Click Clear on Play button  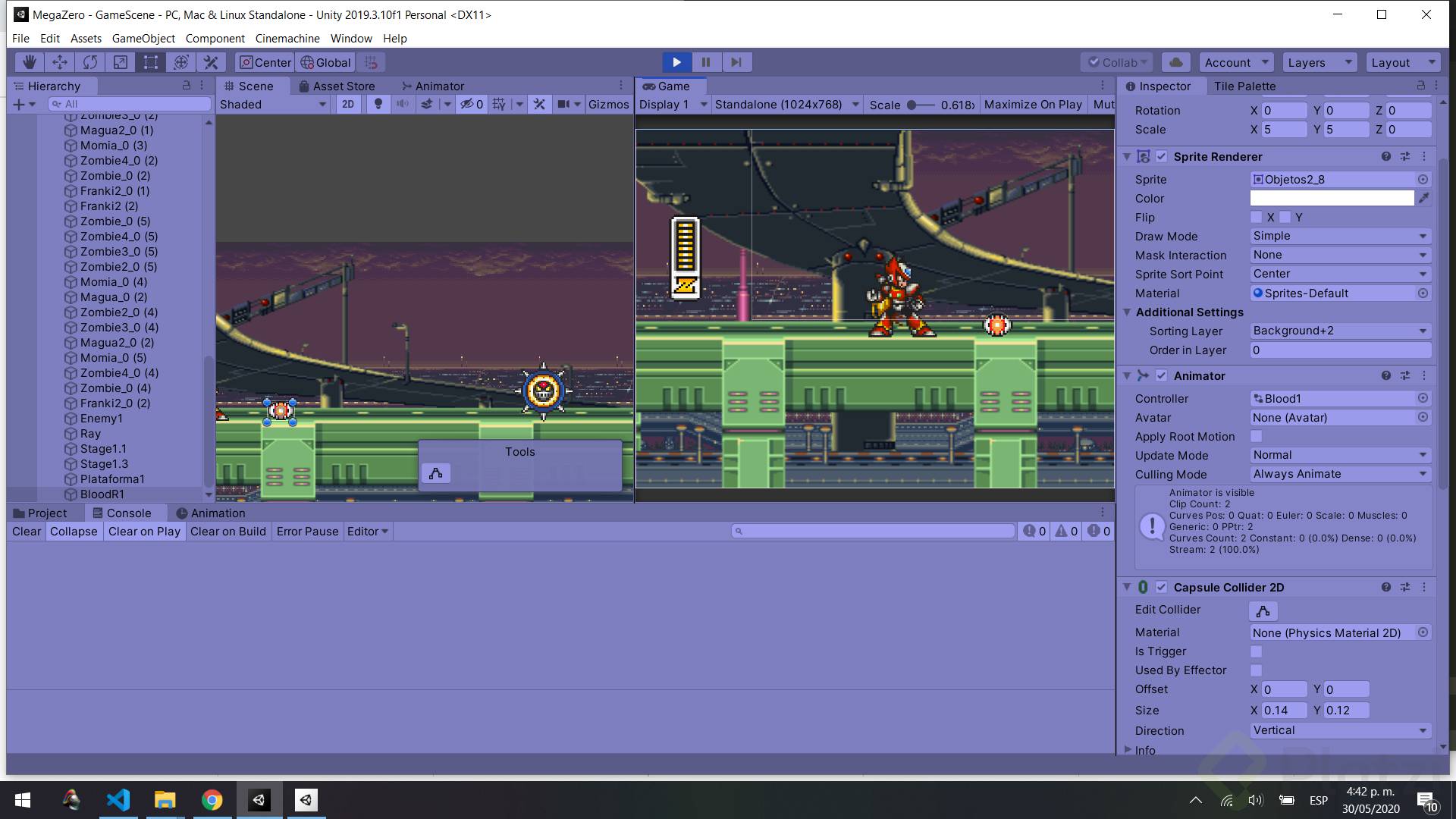(144, 532)
